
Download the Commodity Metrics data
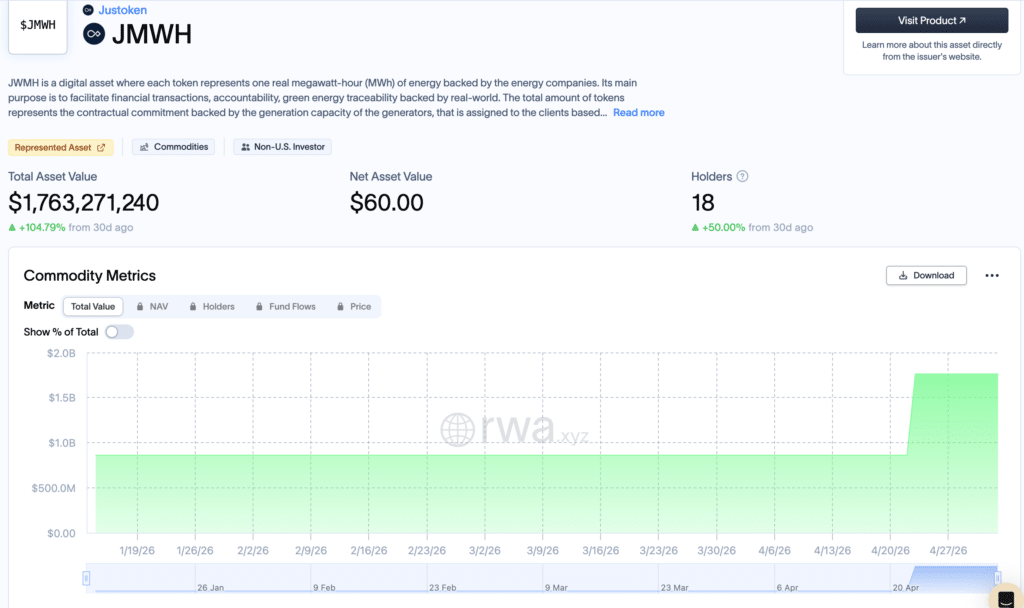[x=926, y=276]
